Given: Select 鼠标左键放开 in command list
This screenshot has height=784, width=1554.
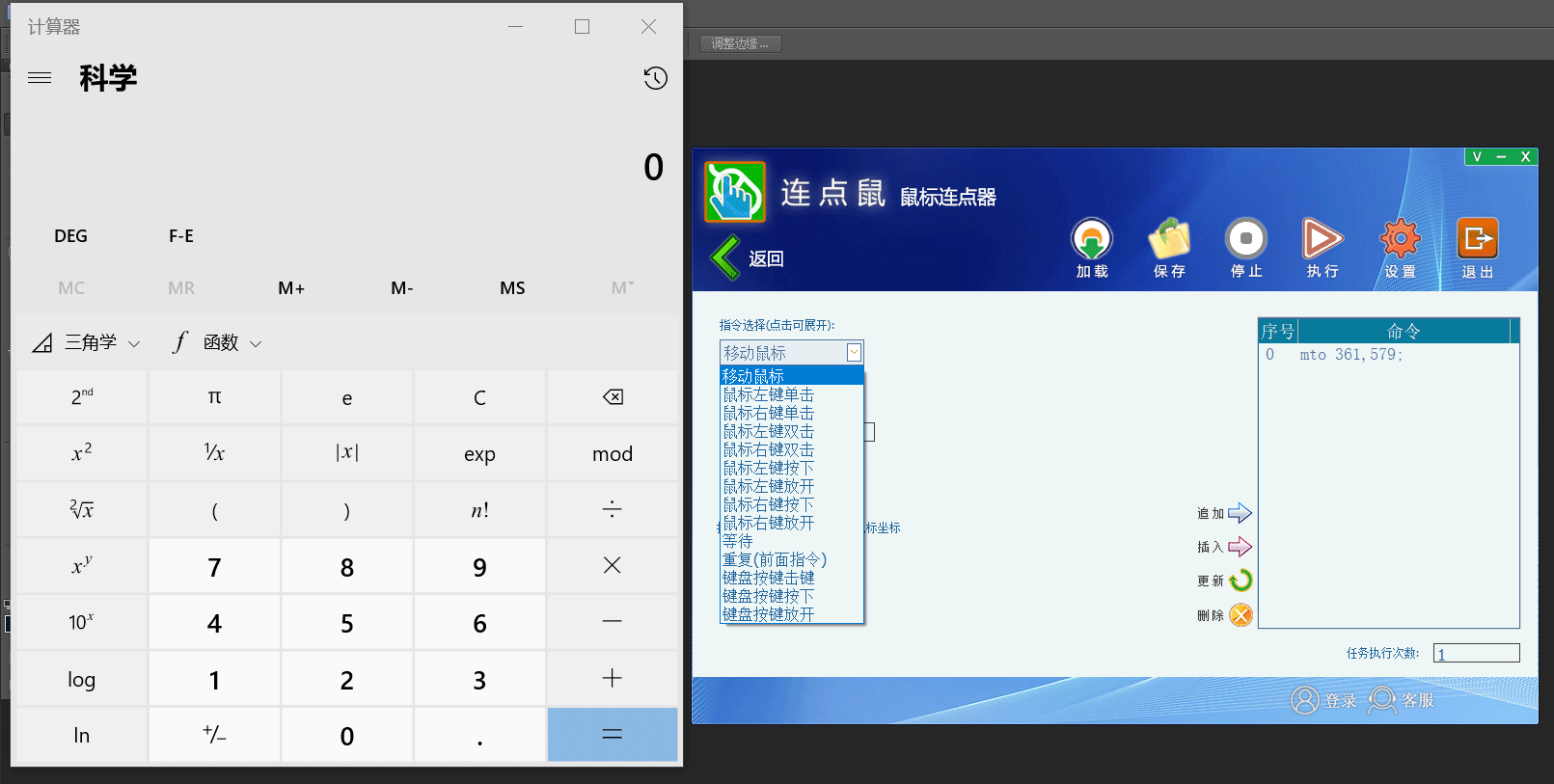Looking at the screenshot, I should (x=792, y=486).
